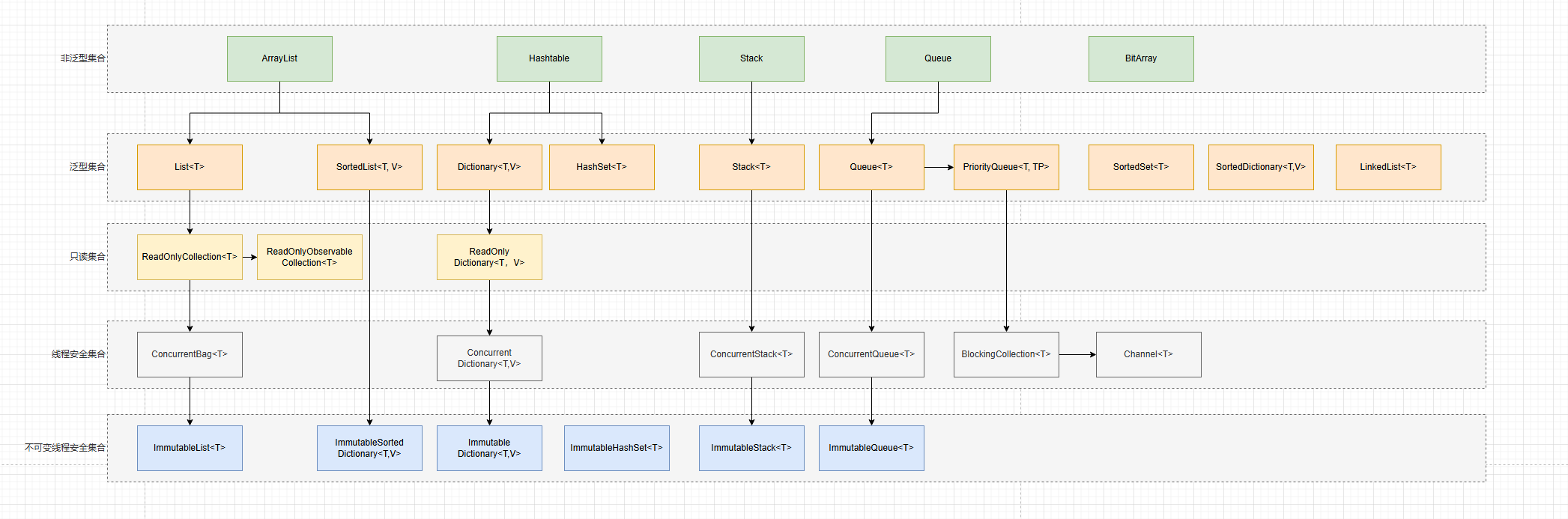The image size is (1568, 519).
Task: Click the ReadOnly Dictionary<T, V> box
Action: click(x=489, y=257)
